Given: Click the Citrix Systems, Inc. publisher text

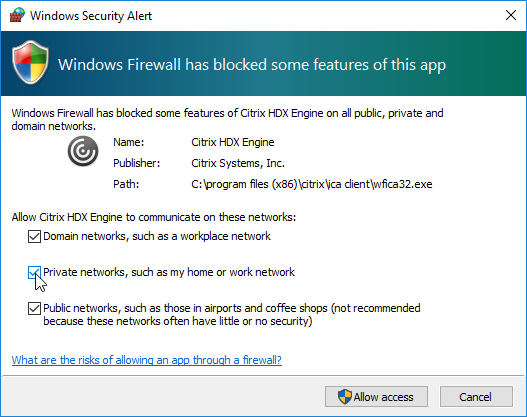Looking at the screenshot, I should [x=238, y=163].
